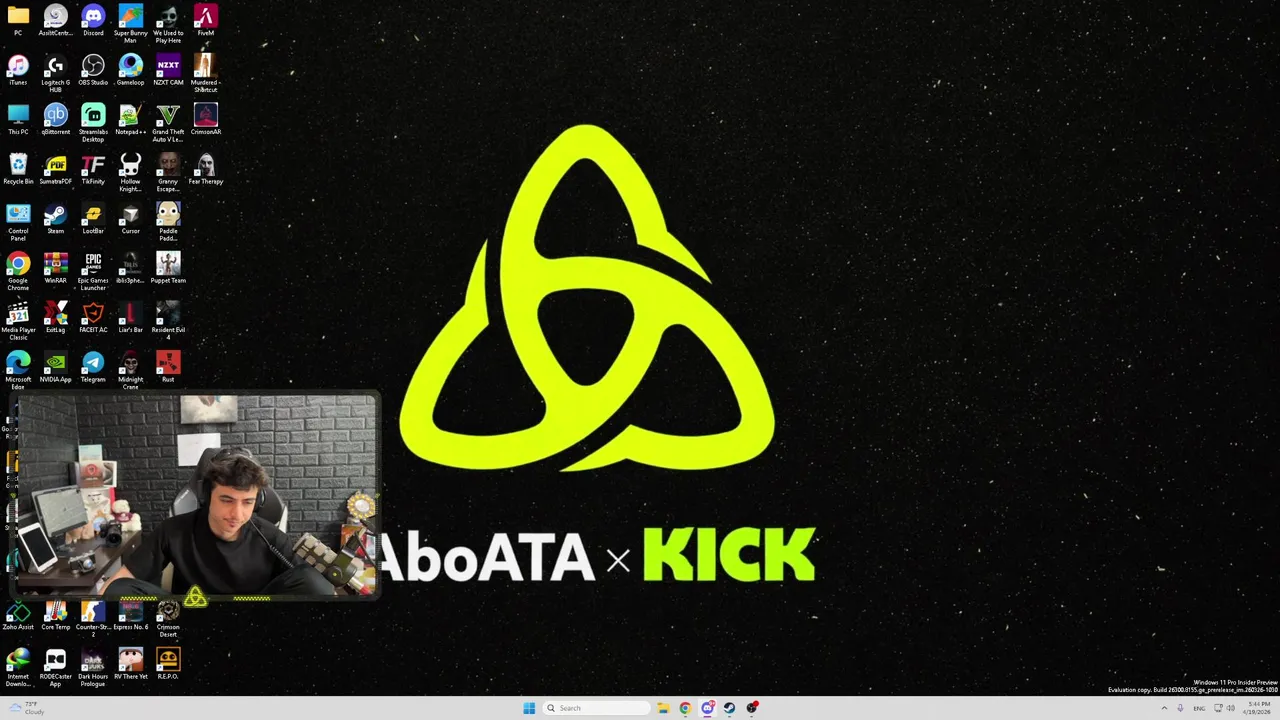This screenshot has height=720, width=1280.
Task: Select the SumatraPDF desktop icon
Action: [55, 169]
